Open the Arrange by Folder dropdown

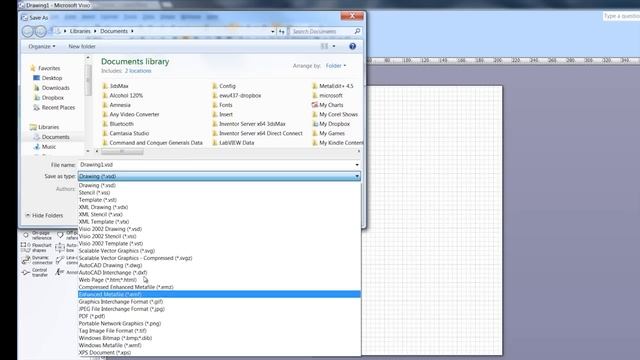pyautogui.click(x=336, y=66)
